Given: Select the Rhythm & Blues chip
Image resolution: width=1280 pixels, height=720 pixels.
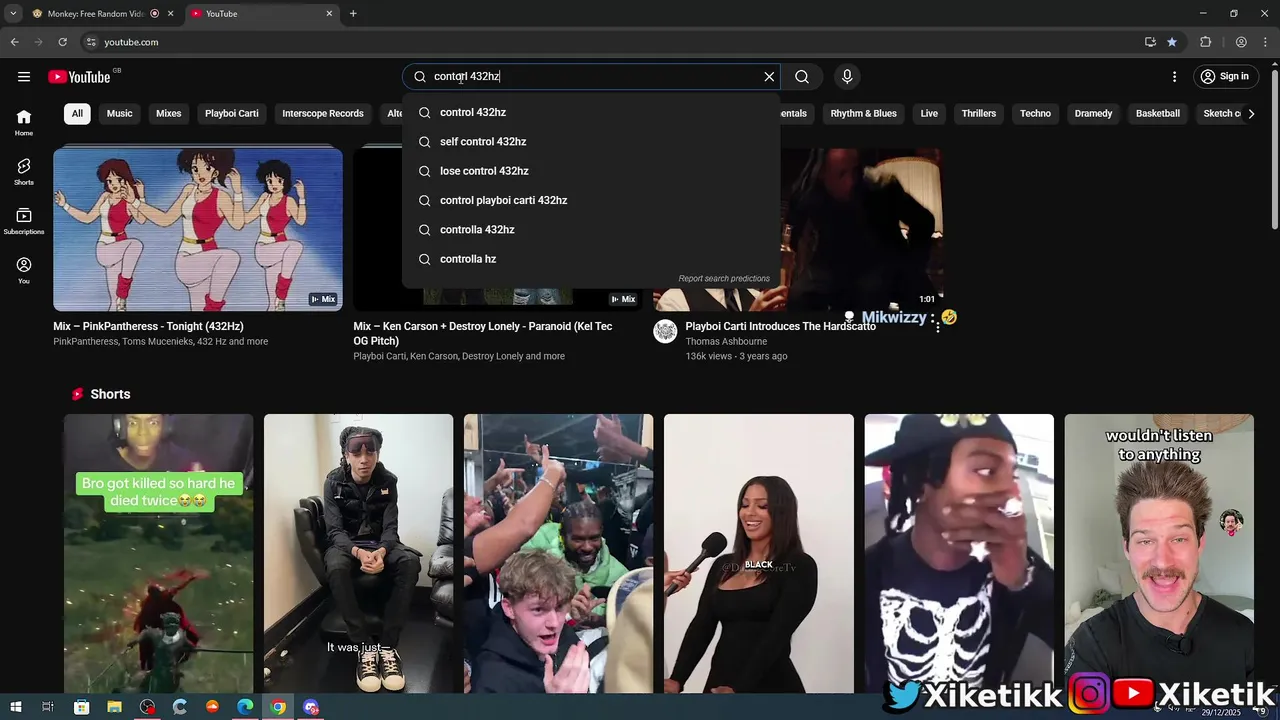Looking at the screenshot, I should [864, 113].
